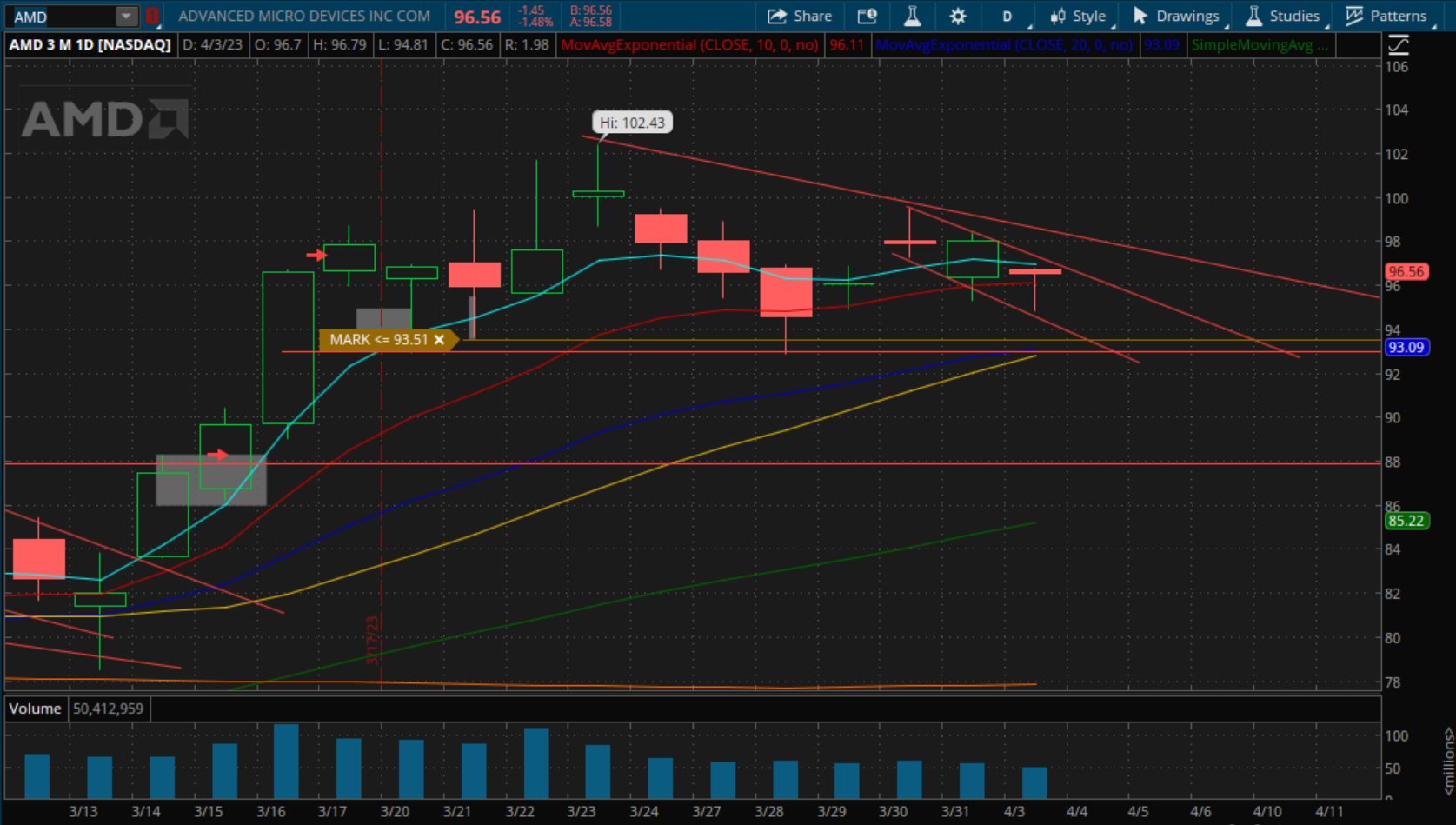
Task: Click the 3/20 date label on time axis
Action: 395,811
